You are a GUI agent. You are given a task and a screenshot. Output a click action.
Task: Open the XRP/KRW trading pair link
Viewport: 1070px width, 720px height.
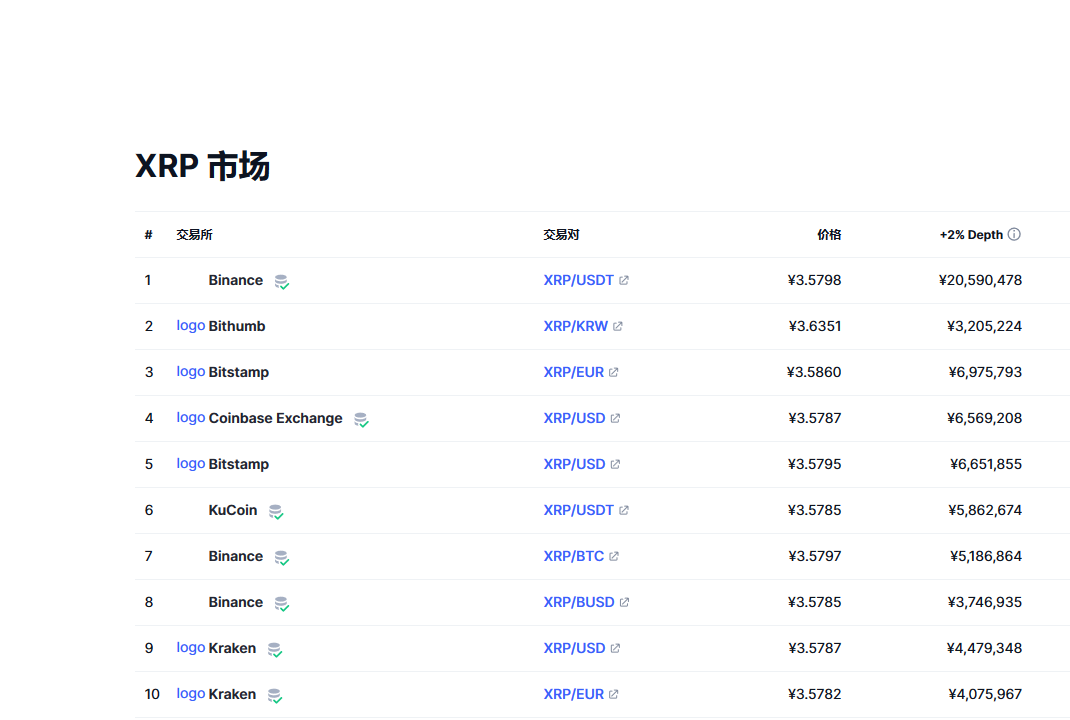click(575, 326)
